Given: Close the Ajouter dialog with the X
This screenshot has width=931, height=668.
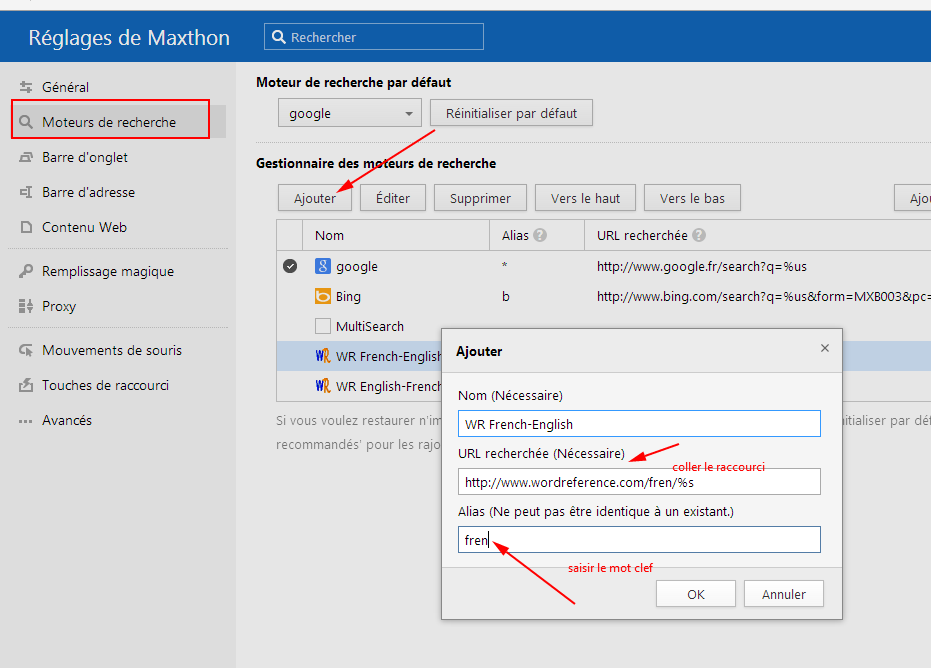Looking at the screenshot, I should tap(825, 348).
